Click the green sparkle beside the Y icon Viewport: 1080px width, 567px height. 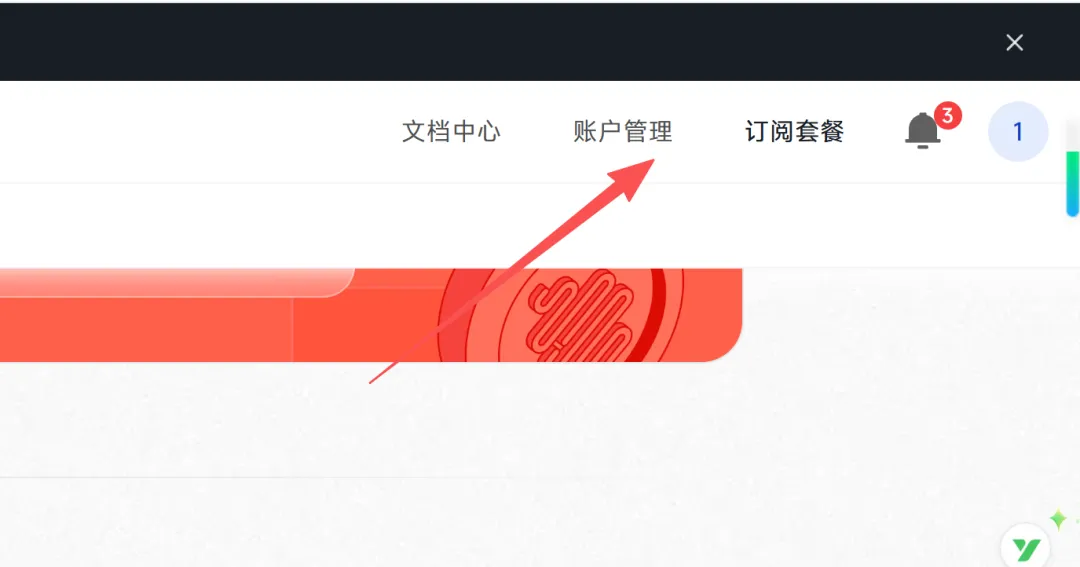[1058, 519]
